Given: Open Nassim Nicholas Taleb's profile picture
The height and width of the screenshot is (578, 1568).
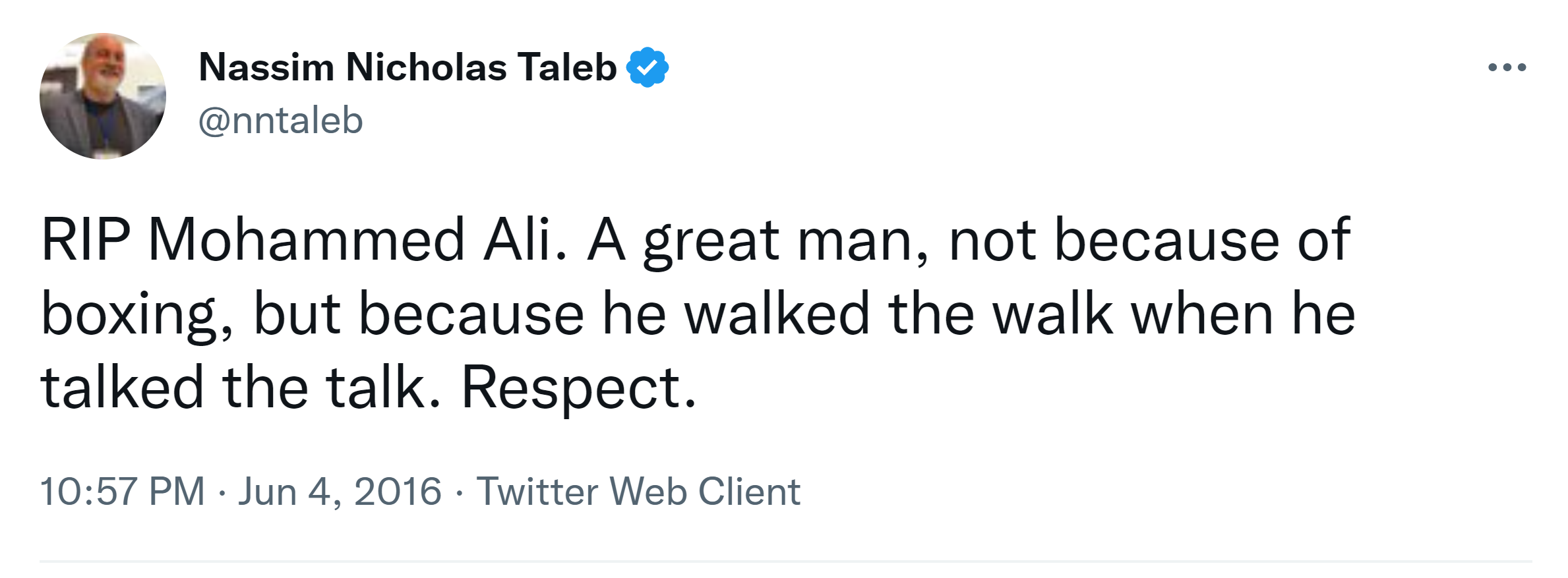Looking at the screenshot, I should (x=103, y=96).
